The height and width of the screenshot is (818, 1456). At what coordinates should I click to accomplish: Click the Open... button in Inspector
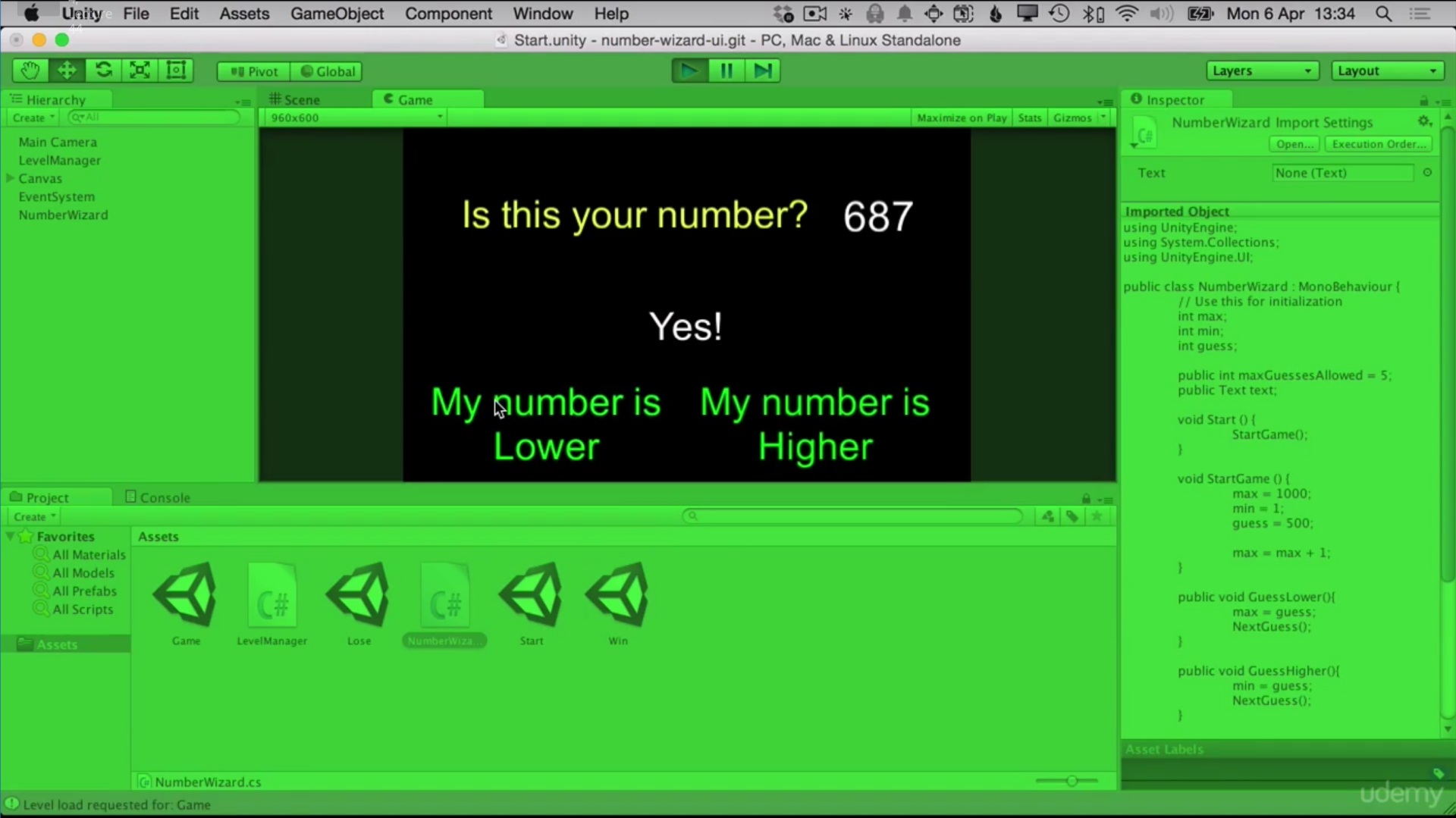click(x=1294, y=144)
